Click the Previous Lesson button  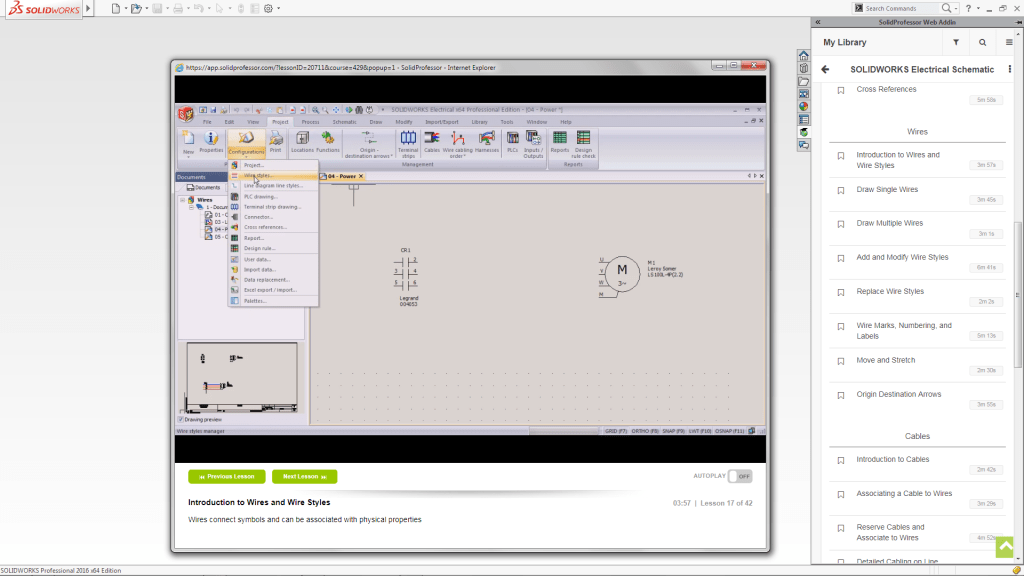click(x=227, y=477)
